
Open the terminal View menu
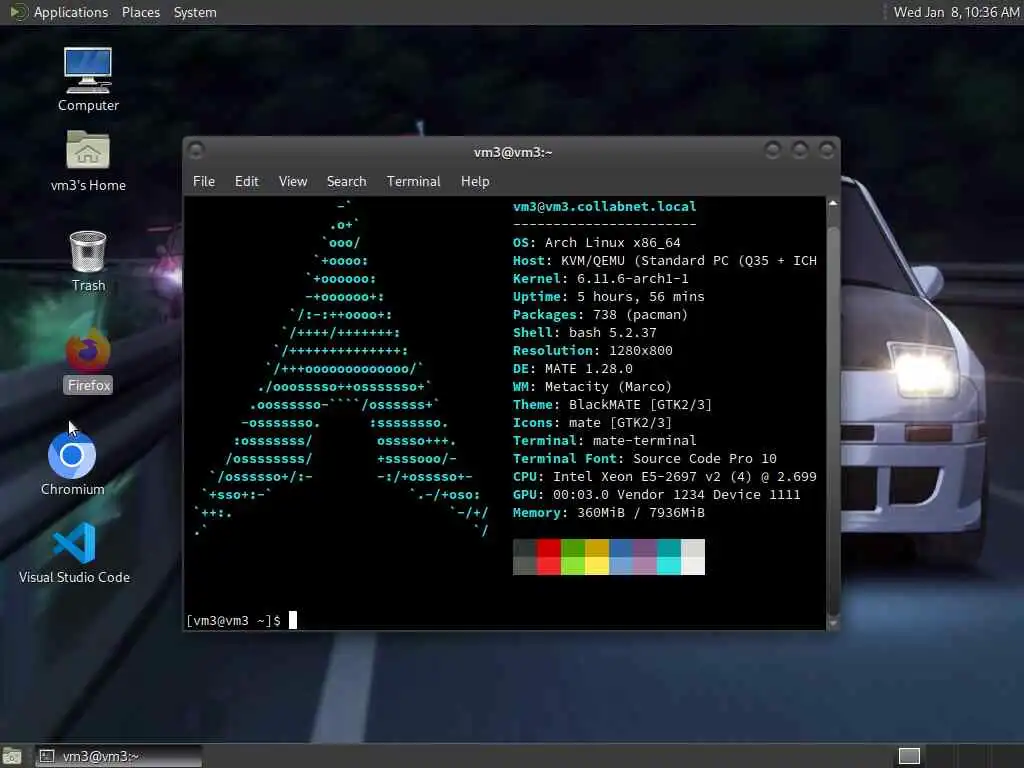(293, 182)
